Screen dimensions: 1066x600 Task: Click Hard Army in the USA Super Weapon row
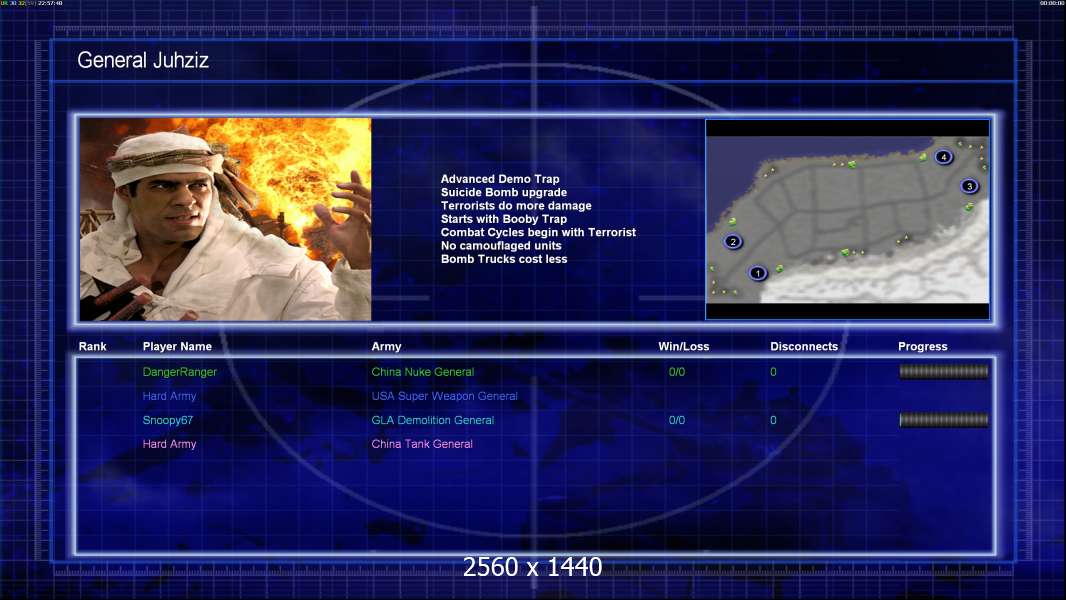tap(169, 396)
